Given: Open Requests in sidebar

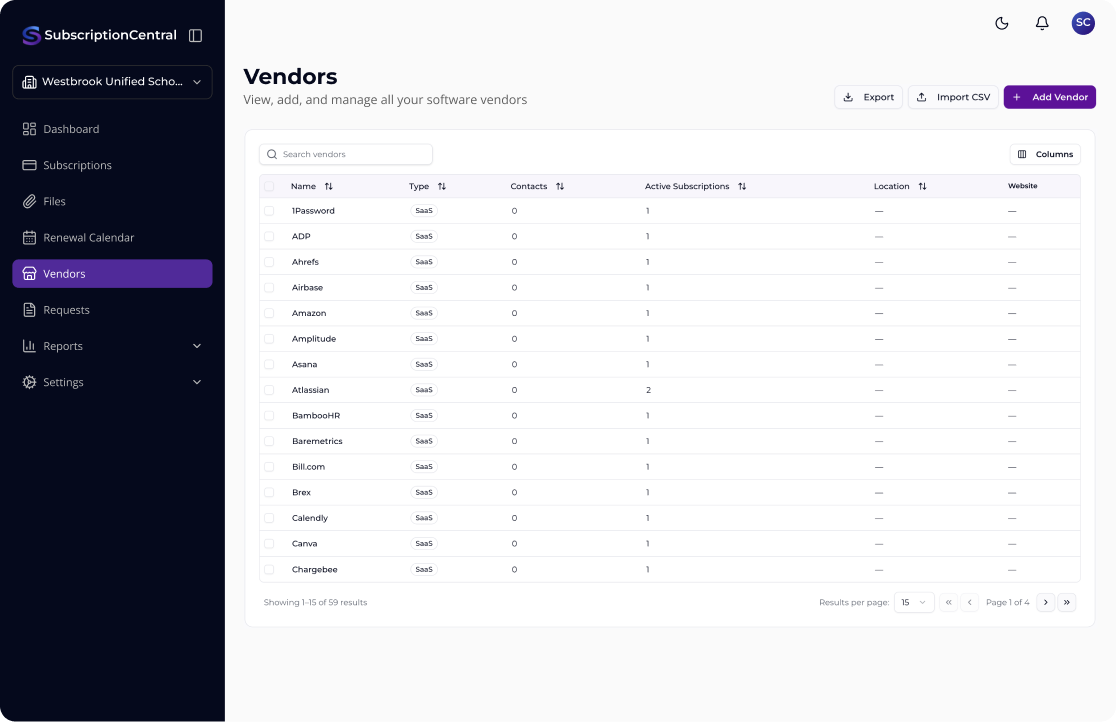Looking at the screenshot, I should [x=112, y=310].
